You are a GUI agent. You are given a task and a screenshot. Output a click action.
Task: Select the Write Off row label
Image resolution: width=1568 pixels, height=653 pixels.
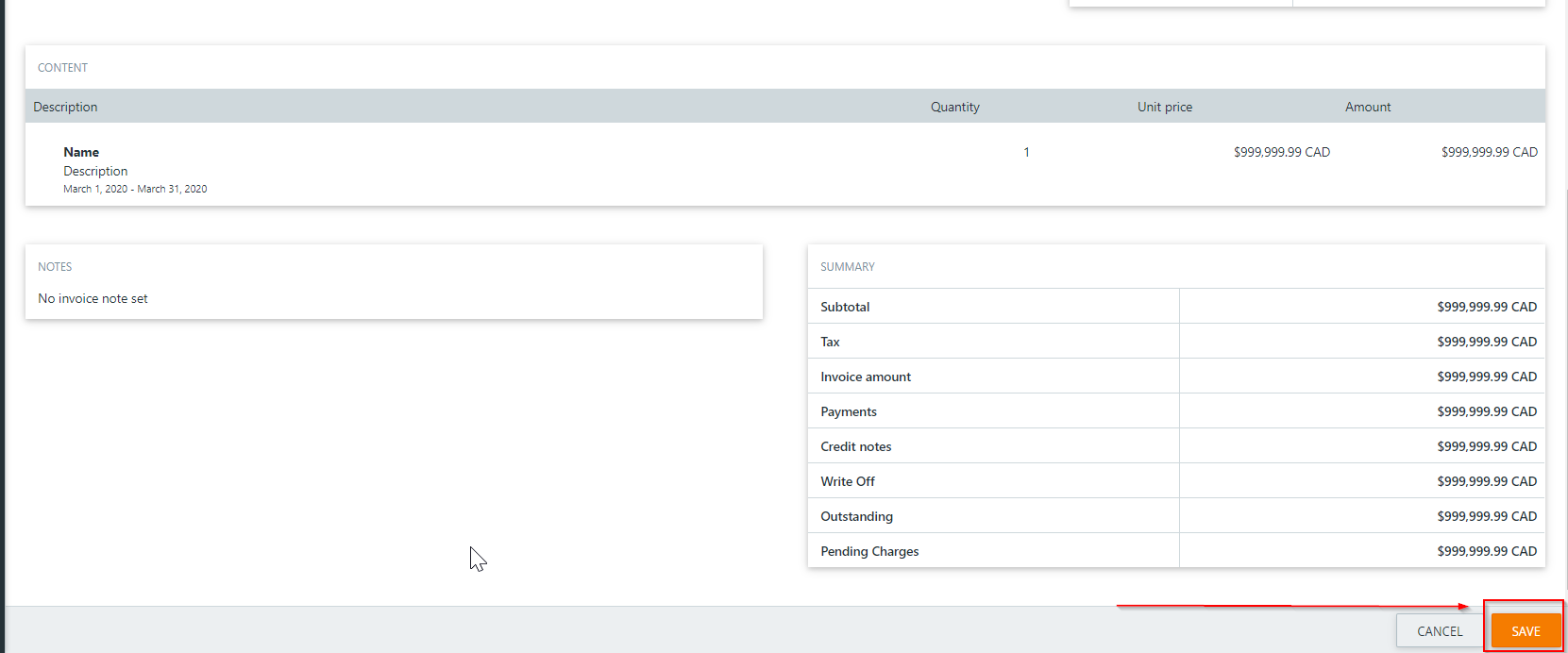pyautogui.click(x=847, y=481)
